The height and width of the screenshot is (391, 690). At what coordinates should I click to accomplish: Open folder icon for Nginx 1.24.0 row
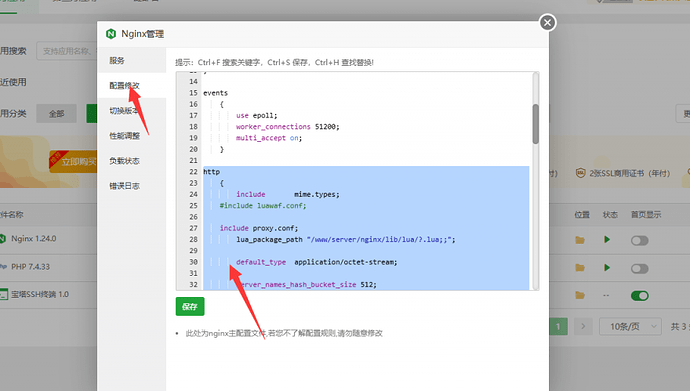click(x=580, y=240)
